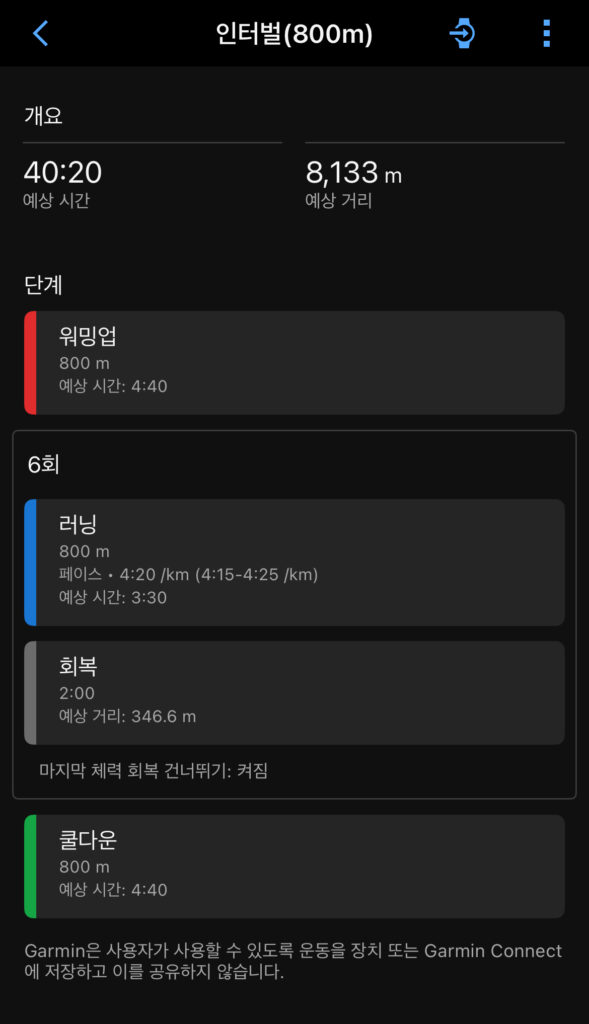Click the blue running color bar
589x1024 pixels.
pyautogui.click(x=30, y=562)
